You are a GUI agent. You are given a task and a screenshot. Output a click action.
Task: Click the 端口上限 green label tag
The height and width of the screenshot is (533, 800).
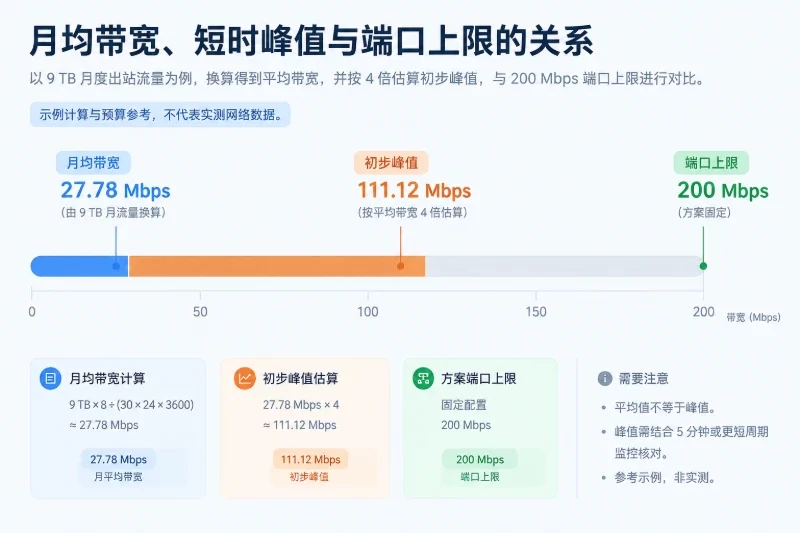[x=711, y=163]
